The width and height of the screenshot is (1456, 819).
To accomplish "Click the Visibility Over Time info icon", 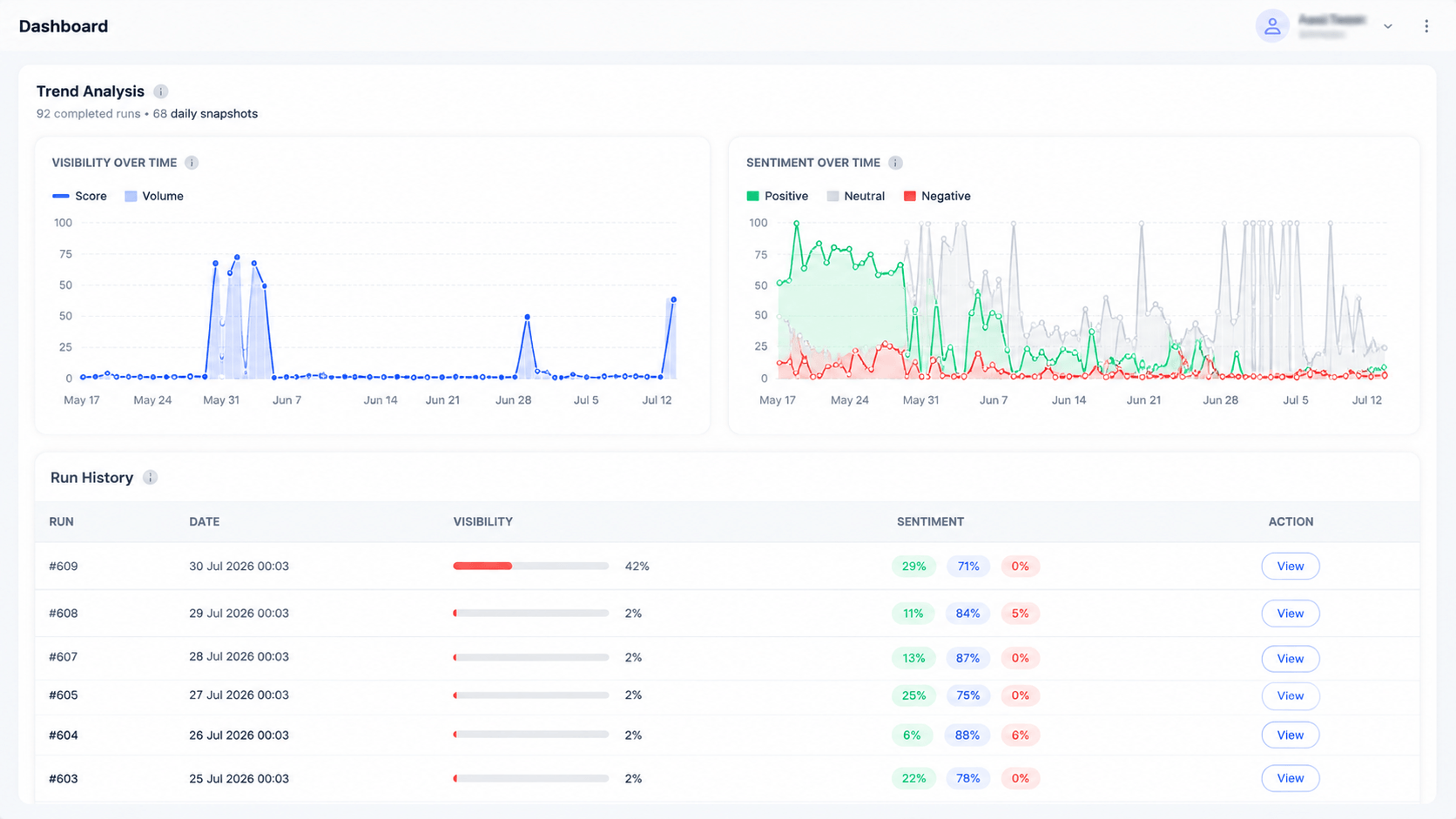I will click(x=192, y=163).
